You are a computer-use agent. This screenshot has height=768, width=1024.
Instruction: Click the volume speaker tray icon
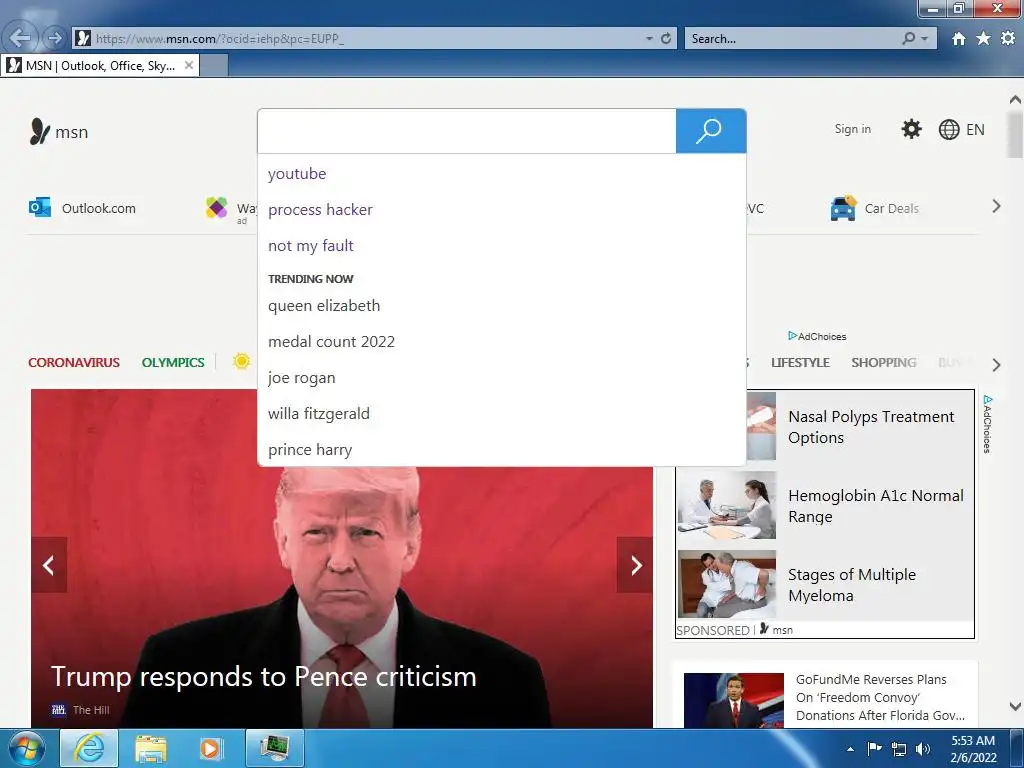coord(922,749)
